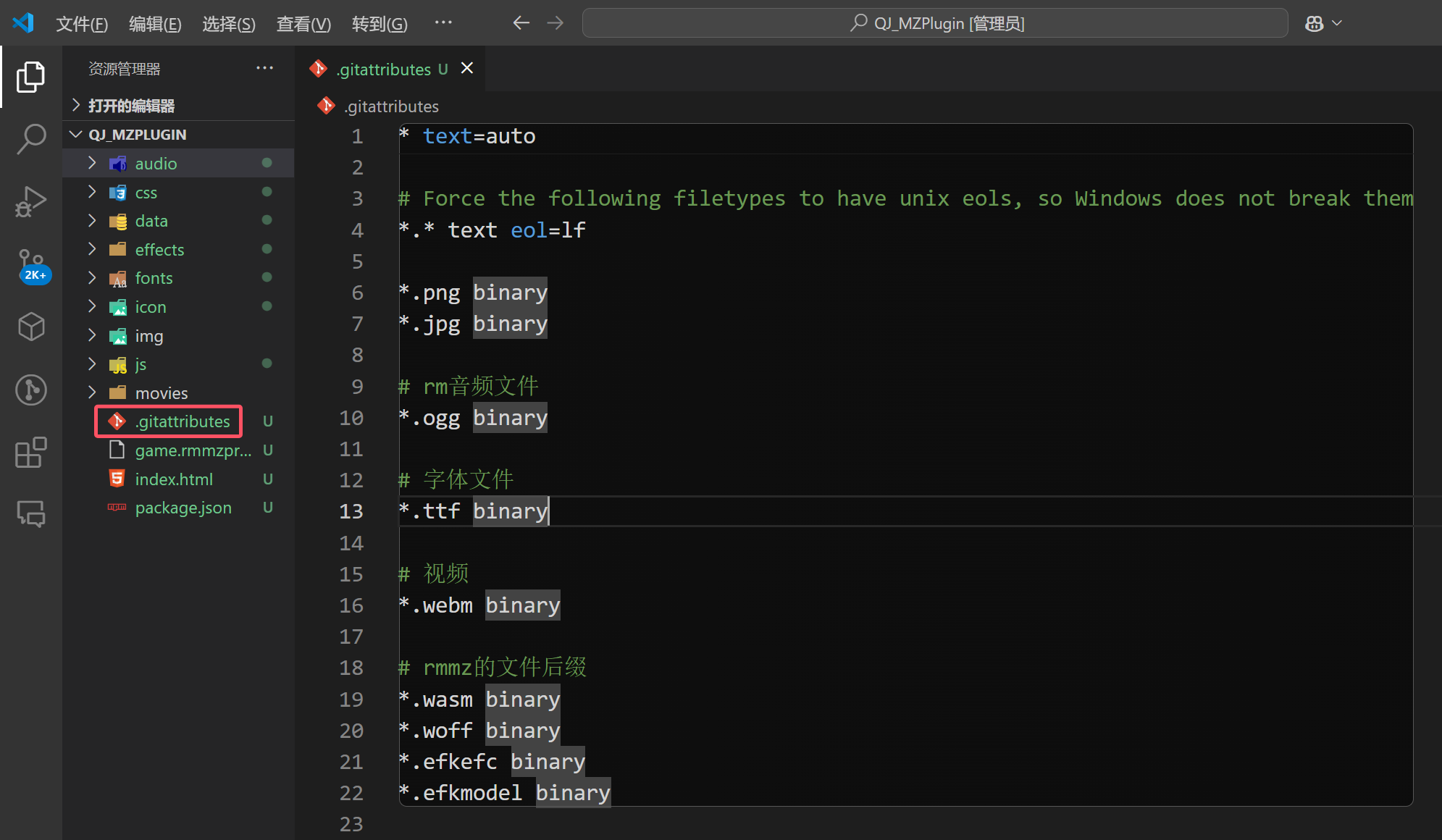The image size is (1442, 840).
Task: Open the chat panel icon in activity bar
Action: [30, 514]
